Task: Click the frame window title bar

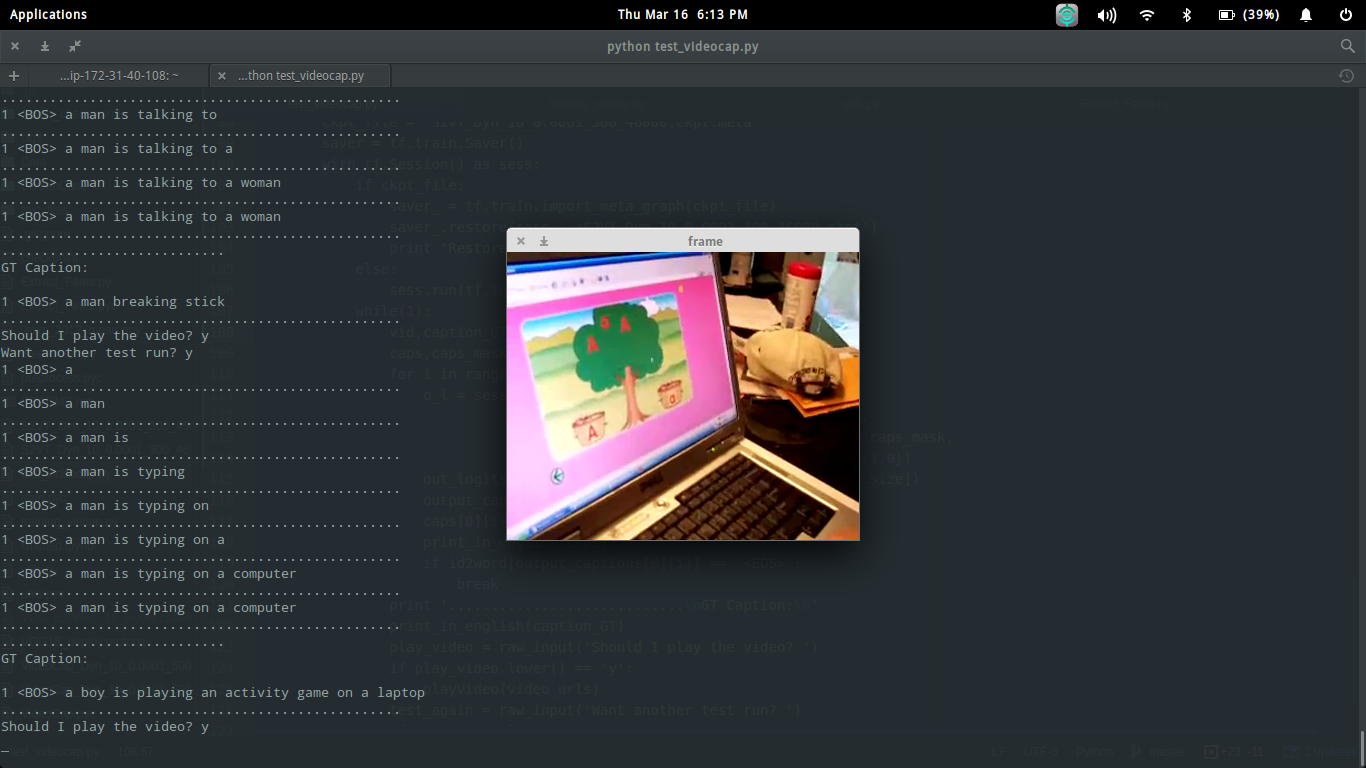Action: point(683,240)
